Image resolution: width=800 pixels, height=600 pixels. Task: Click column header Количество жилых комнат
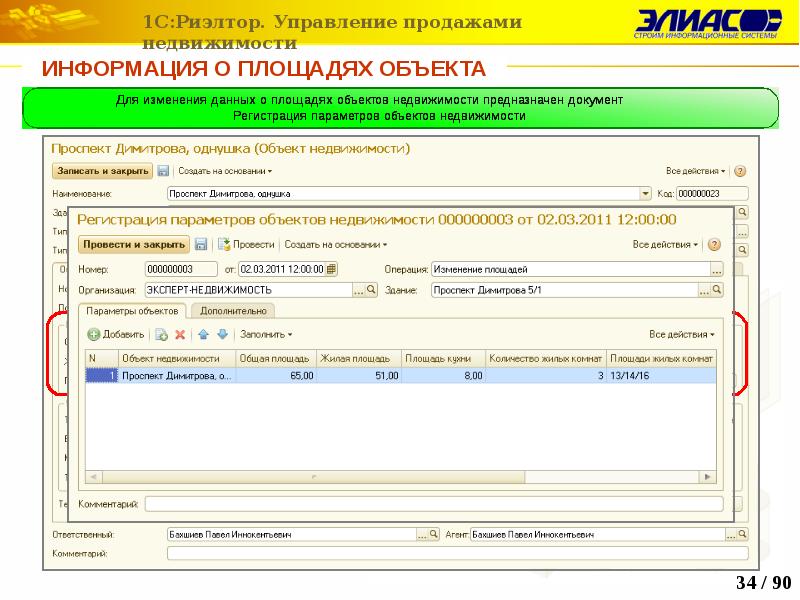(546, 359)
